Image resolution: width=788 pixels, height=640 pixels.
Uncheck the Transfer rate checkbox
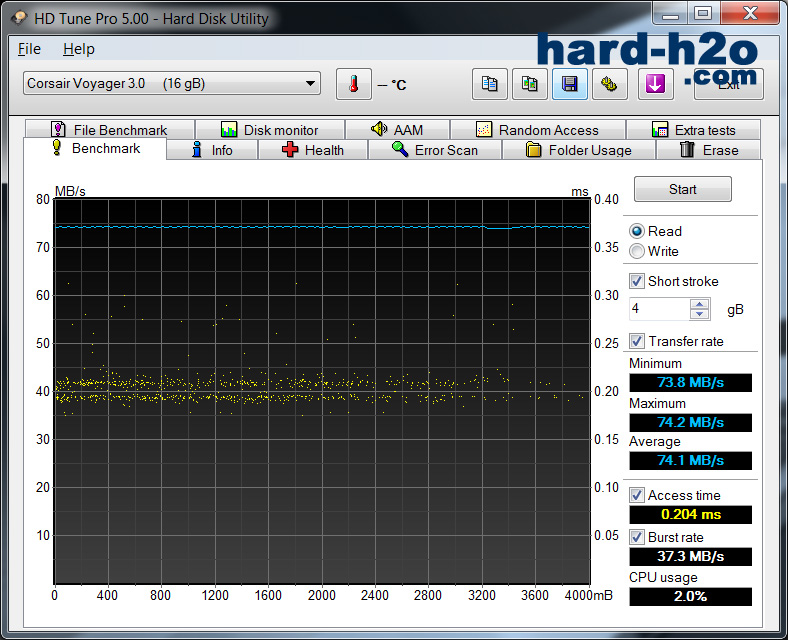click(x=637, y=341)
